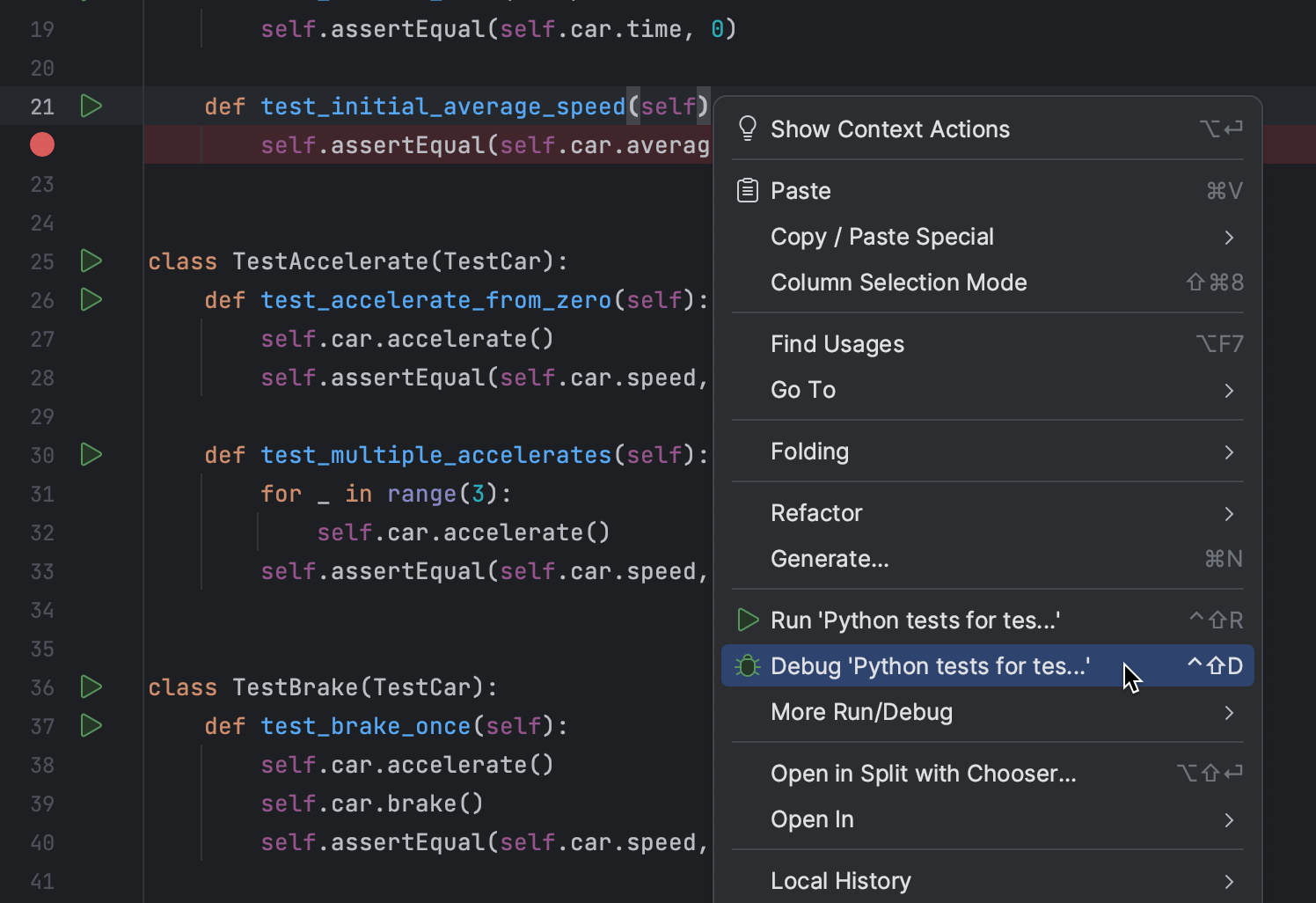Expand the Copy / Paste Special submenu
This screenshot has height=903, width=1316.
tap(882, 236)
